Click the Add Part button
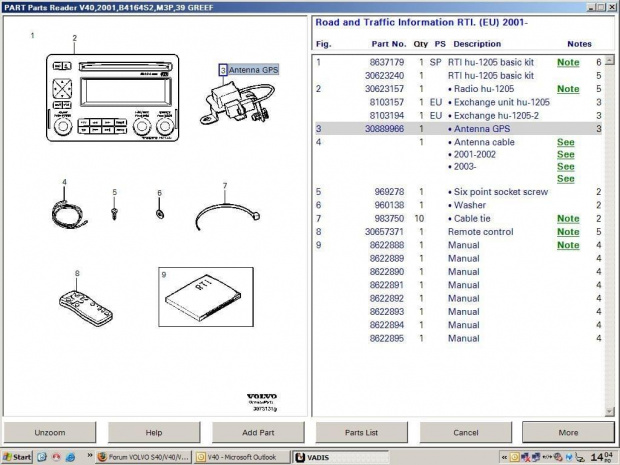620x465 pixels. 258,432
